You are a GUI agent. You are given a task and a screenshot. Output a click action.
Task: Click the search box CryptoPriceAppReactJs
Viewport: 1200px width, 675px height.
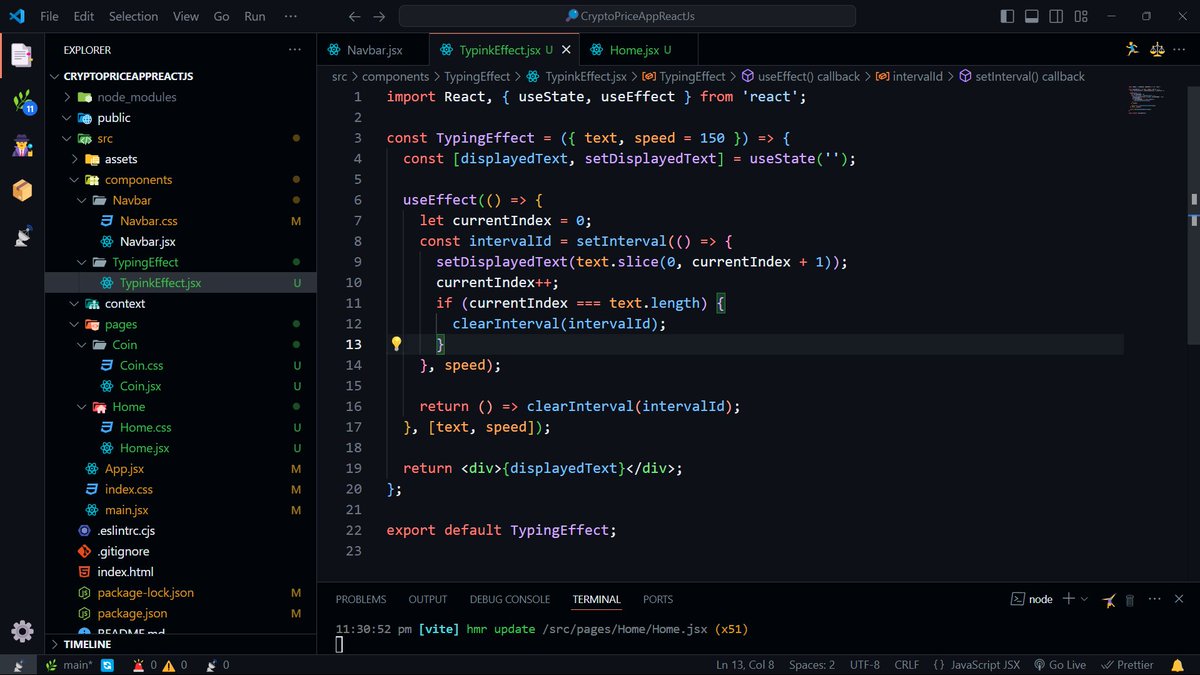coord(627,16)
